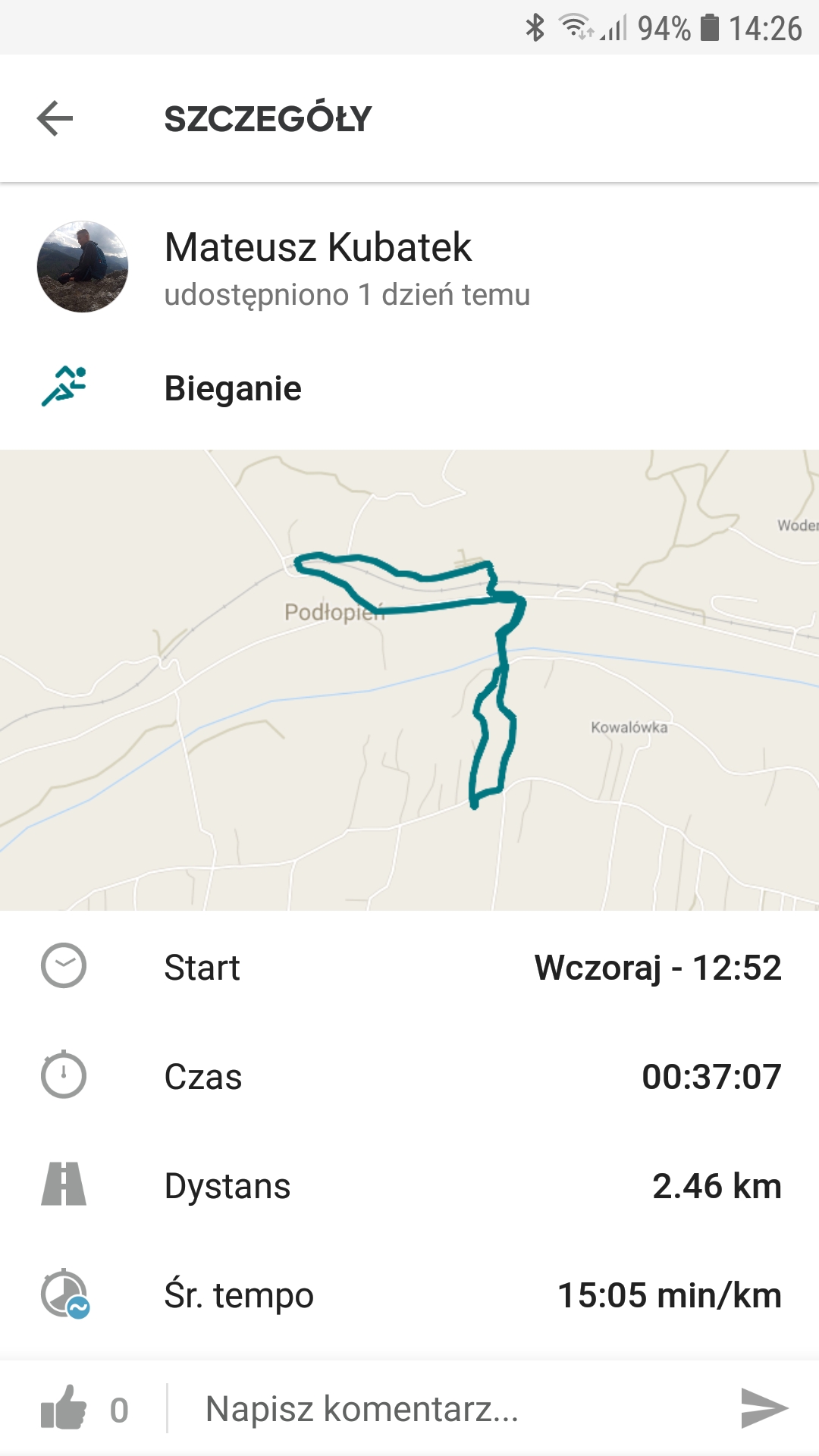819x1456 pixels.
Task: Open Mateusz Kubatek's profile picture
Action: click(x=83, y=267)
